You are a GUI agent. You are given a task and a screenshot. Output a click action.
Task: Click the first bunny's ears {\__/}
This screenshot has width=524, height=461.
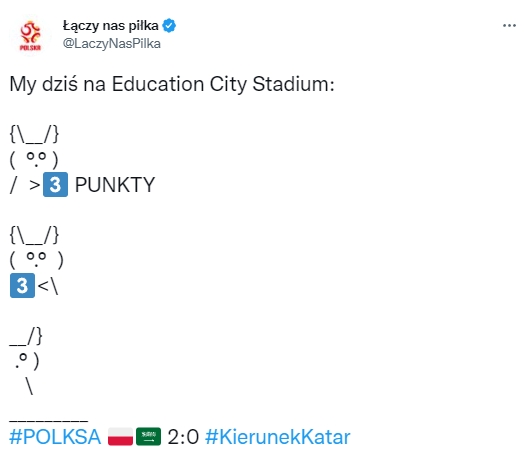(34, 134)
